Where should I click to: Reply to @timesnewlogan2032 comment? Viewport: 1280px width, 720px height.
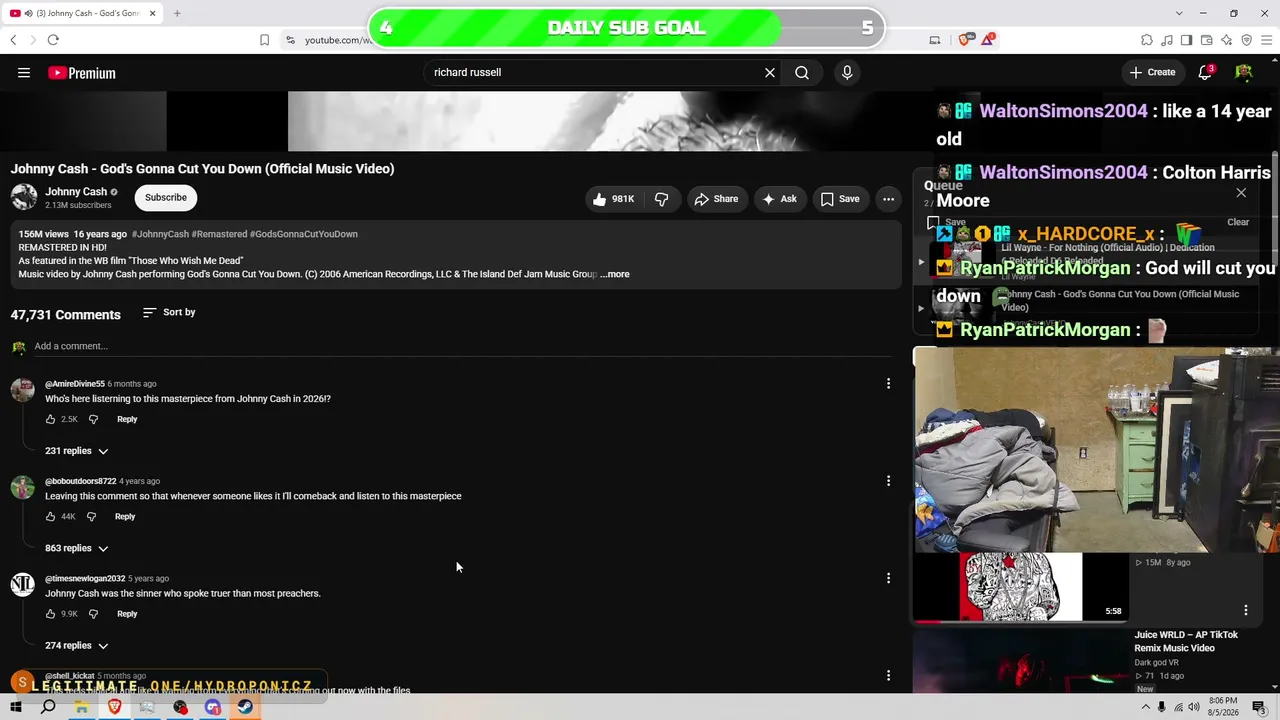[127, 614]
